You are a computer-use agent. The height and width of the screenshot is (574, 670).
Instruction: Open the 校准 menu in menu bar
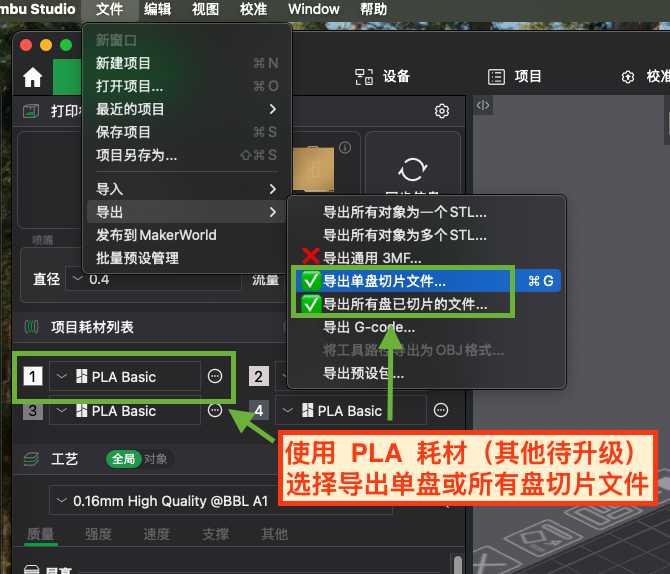[253, 9]
